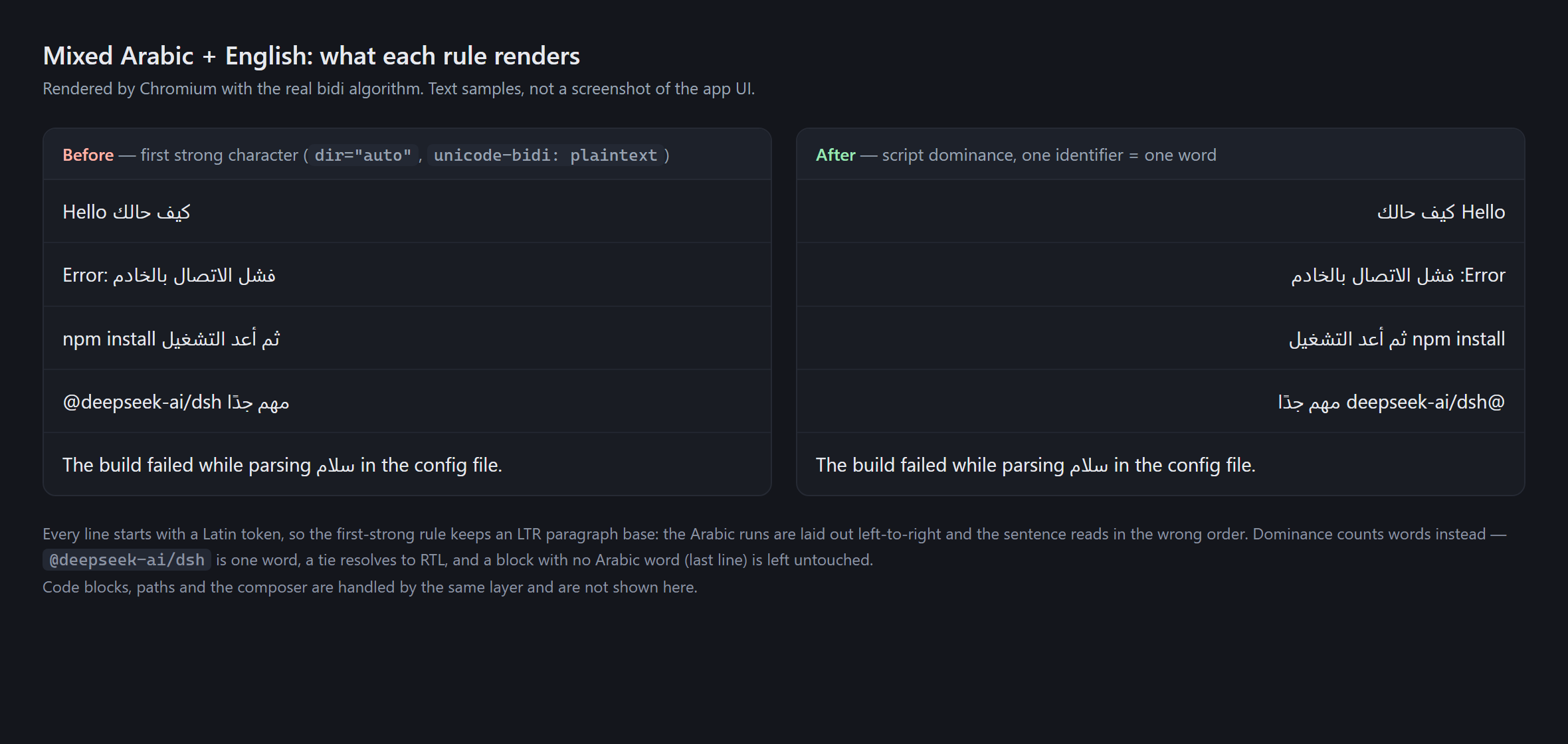Click the main heading about Mixed Arabic + English

(x=311, y=56)
